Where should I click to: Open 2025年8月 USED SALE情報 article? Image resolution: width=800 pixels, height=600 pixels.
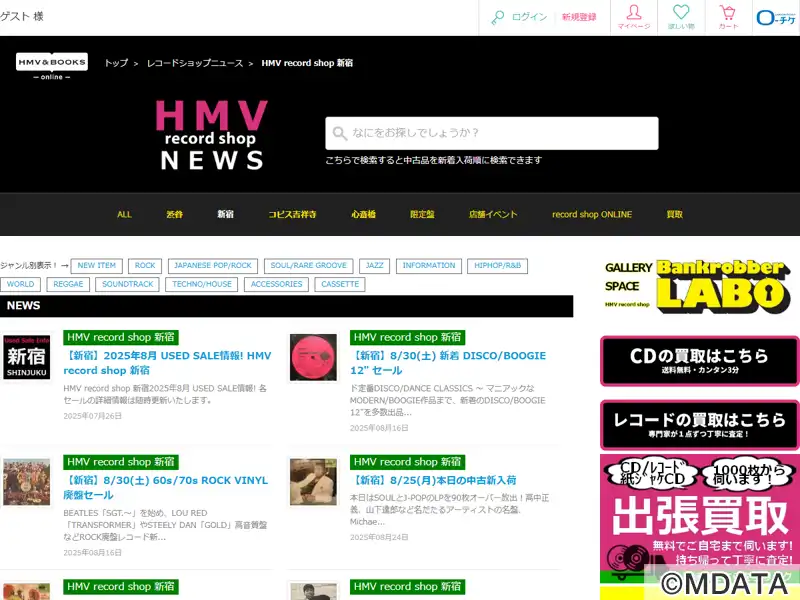[x=167, y=363]
